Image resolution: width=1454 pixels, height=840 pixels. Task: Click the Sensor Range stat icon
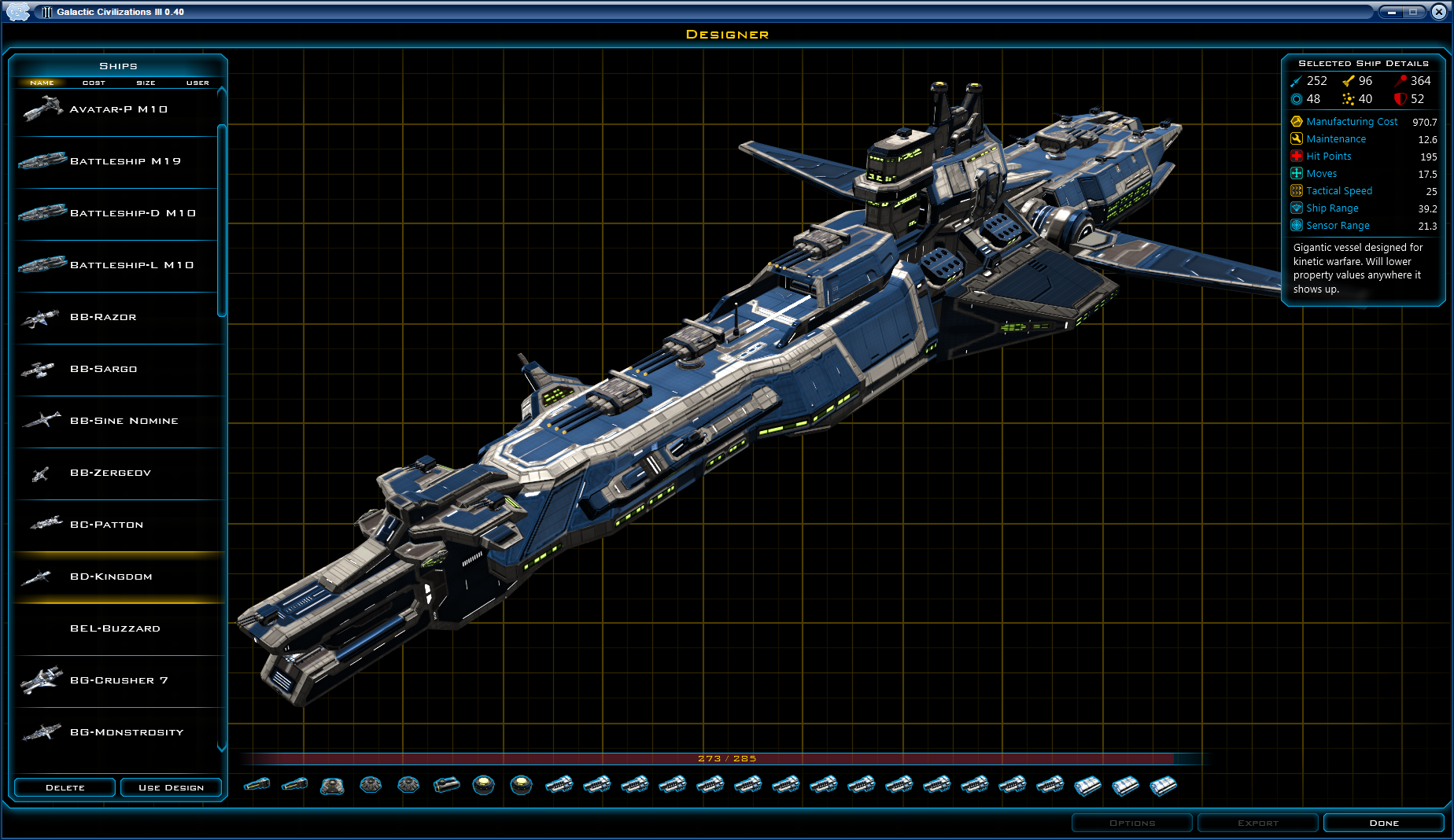tap(1297, 226)
